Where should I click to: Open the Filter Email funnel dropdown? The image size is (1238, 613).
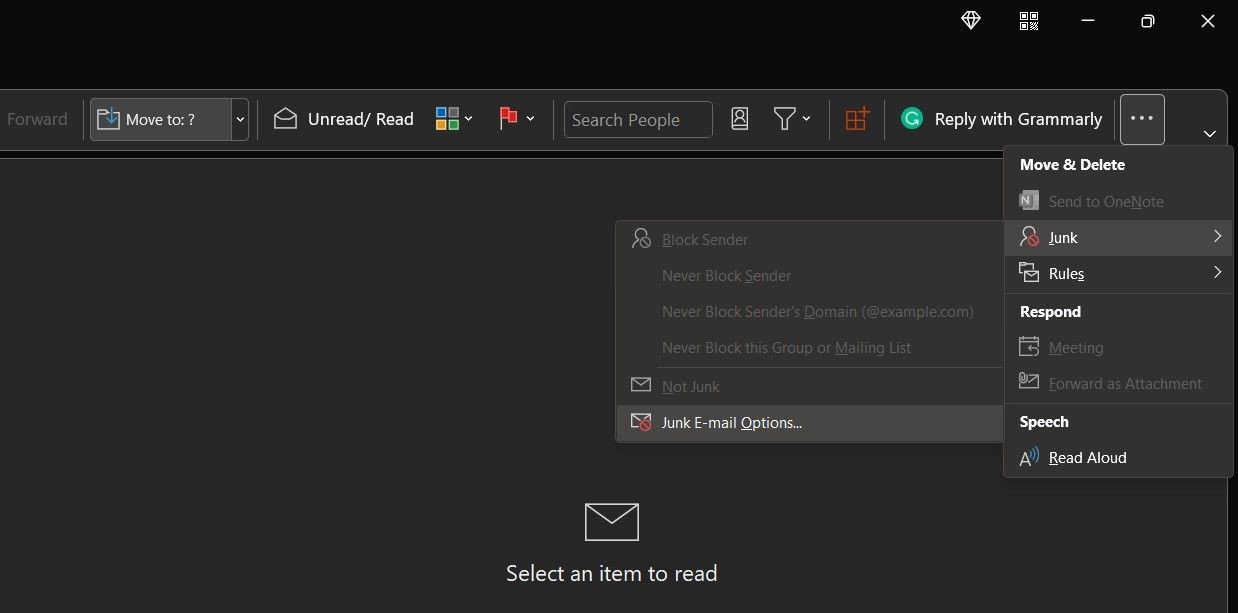[x=792, y=119]
